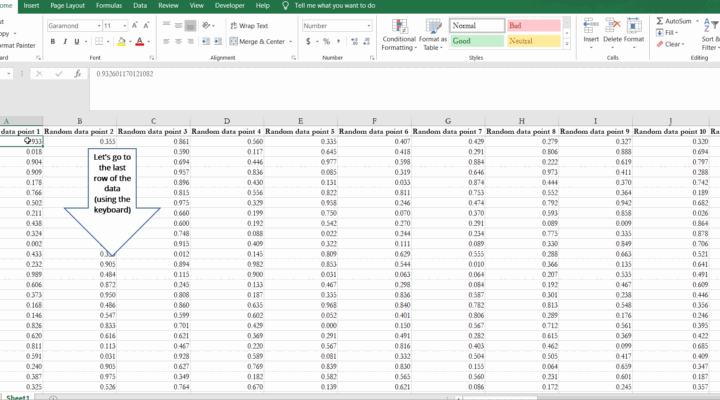Open the Page Layout ribbon tab
The image size is (720, 400).
click(x=70, y=6)
